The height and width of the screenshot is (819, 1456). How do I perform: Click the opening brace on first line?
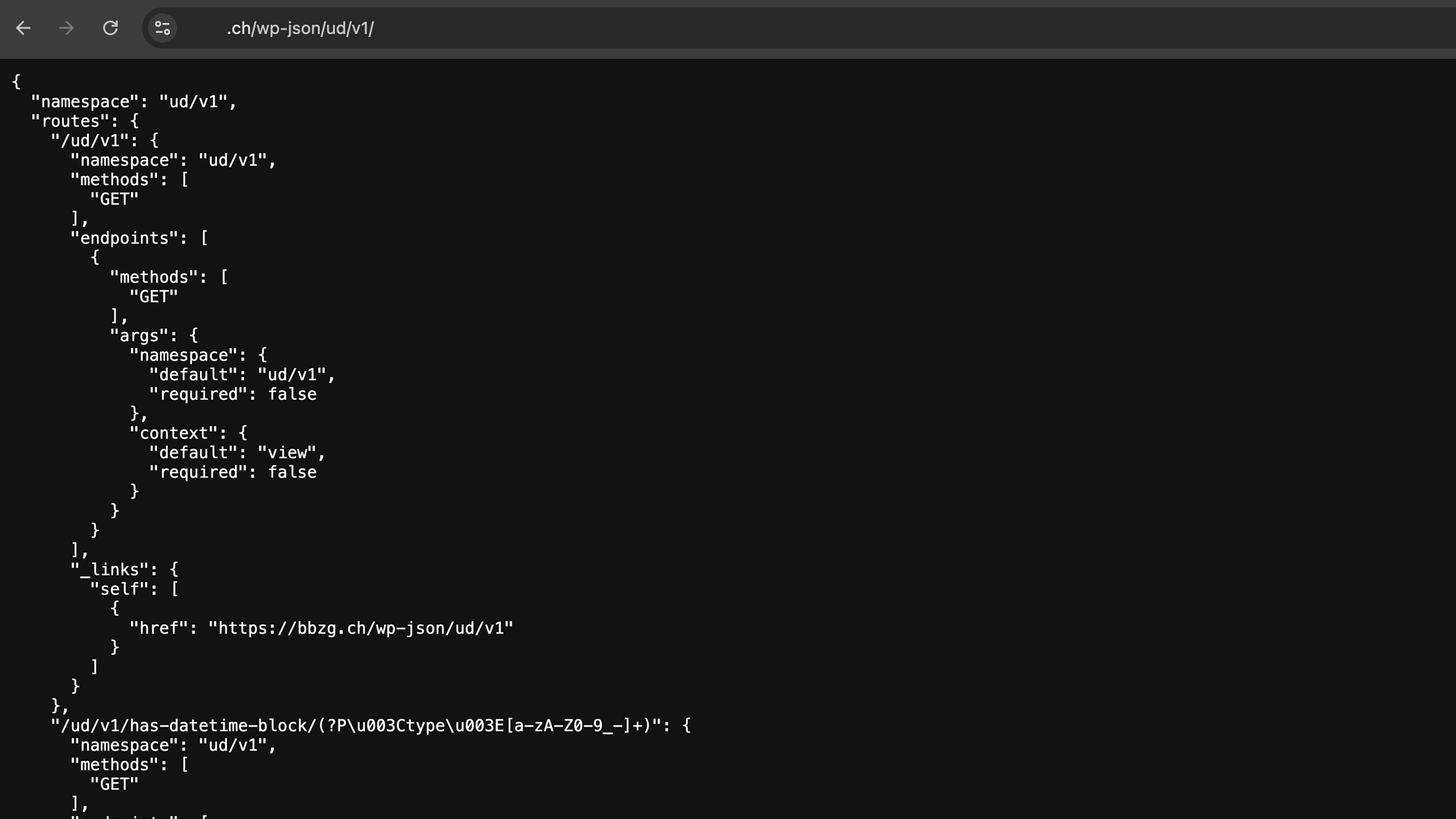[16, 81]
